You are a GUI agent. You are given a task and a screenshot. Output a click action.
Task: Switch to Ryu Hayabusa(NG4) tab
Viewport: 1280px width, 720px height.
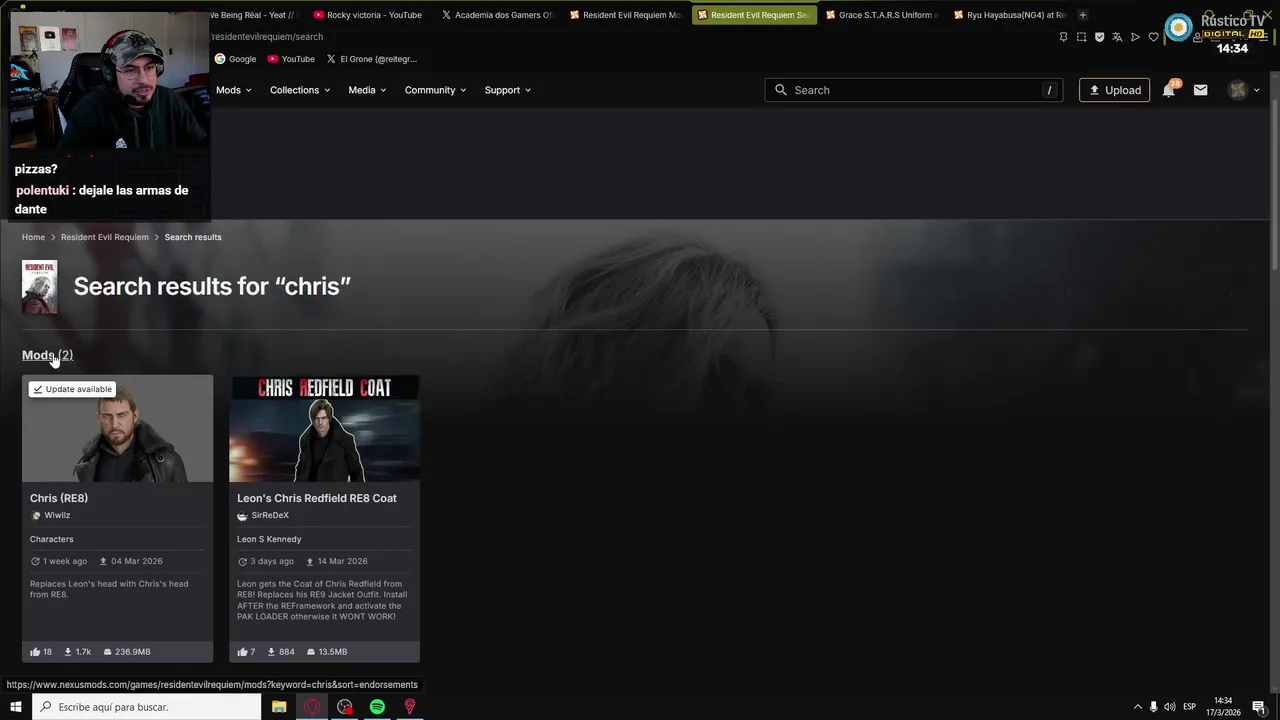click(1009, 15)
